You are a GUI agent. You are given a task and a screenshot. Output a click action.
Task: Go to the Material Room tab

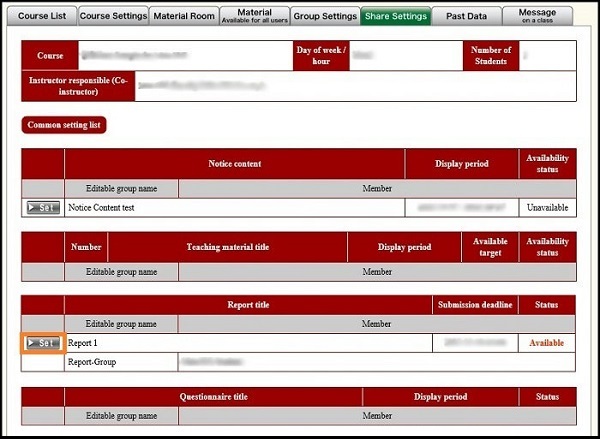(x=185, y=16)
